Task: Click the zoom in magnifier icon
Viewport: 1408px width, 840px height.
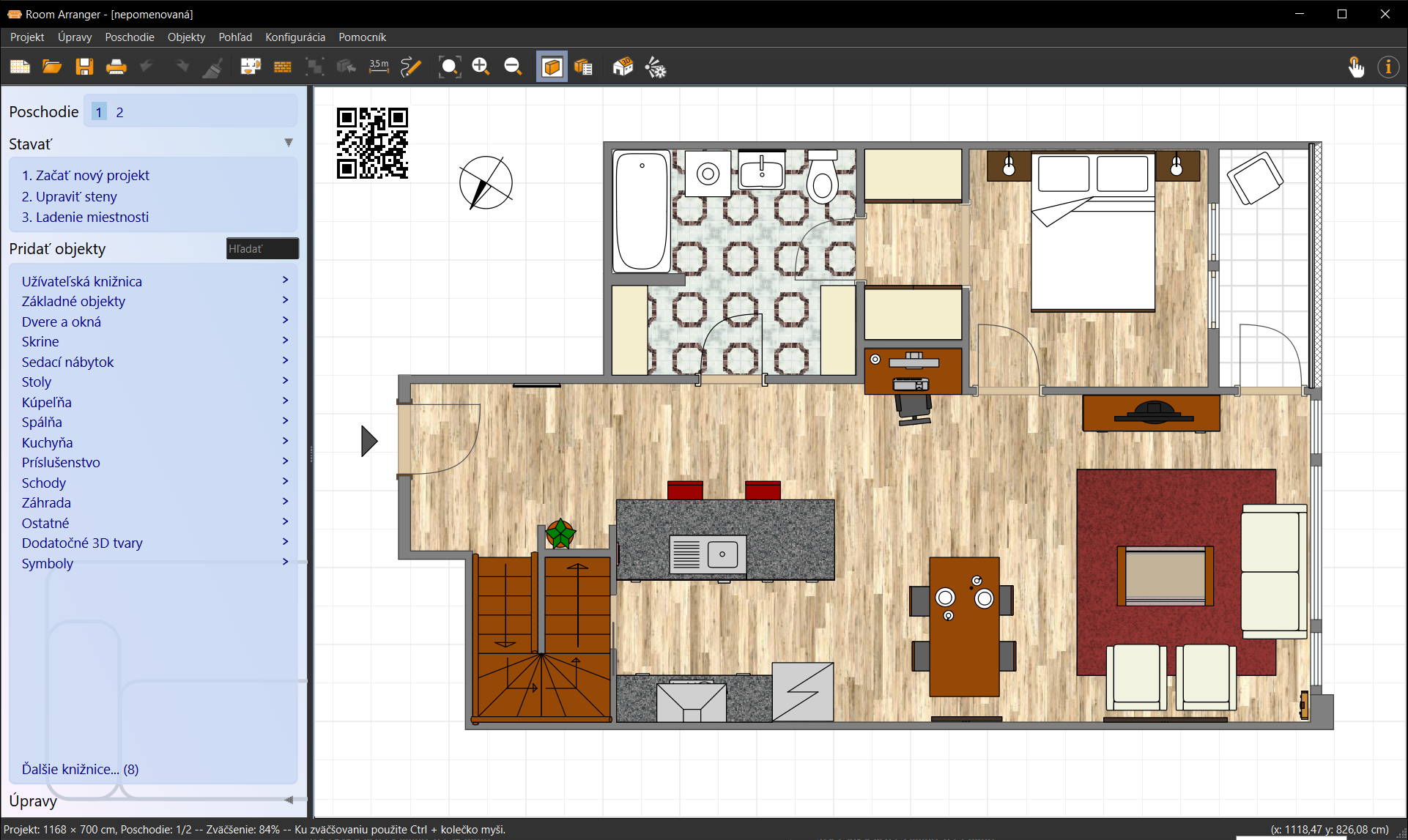Action: click(x=481, y=67)
